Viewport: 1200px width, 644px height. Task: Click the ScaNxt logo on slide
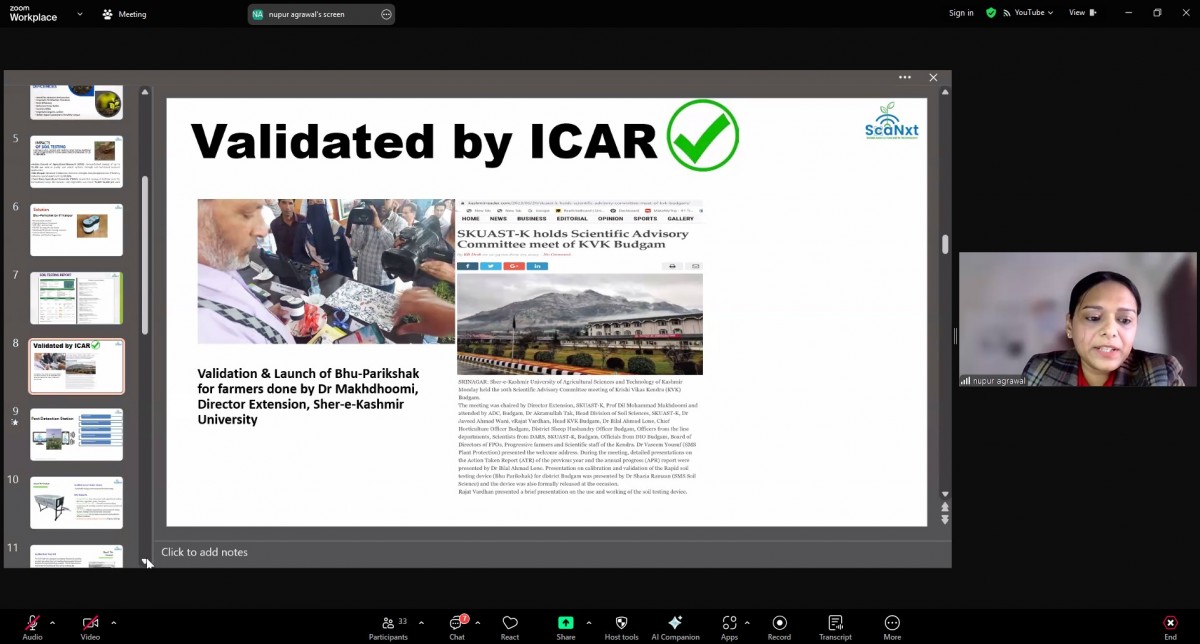pos(891,121)
